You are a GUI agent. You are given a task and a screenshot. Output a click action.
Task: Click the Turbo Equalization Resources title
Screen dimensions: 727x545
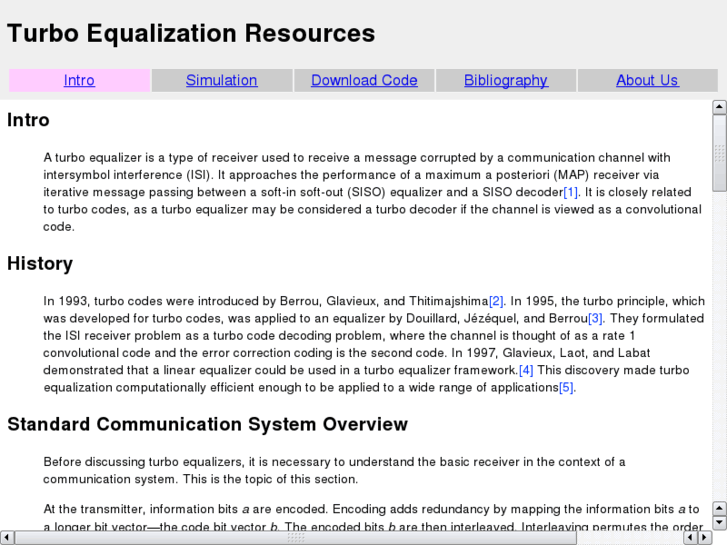(x=191, y=33)
